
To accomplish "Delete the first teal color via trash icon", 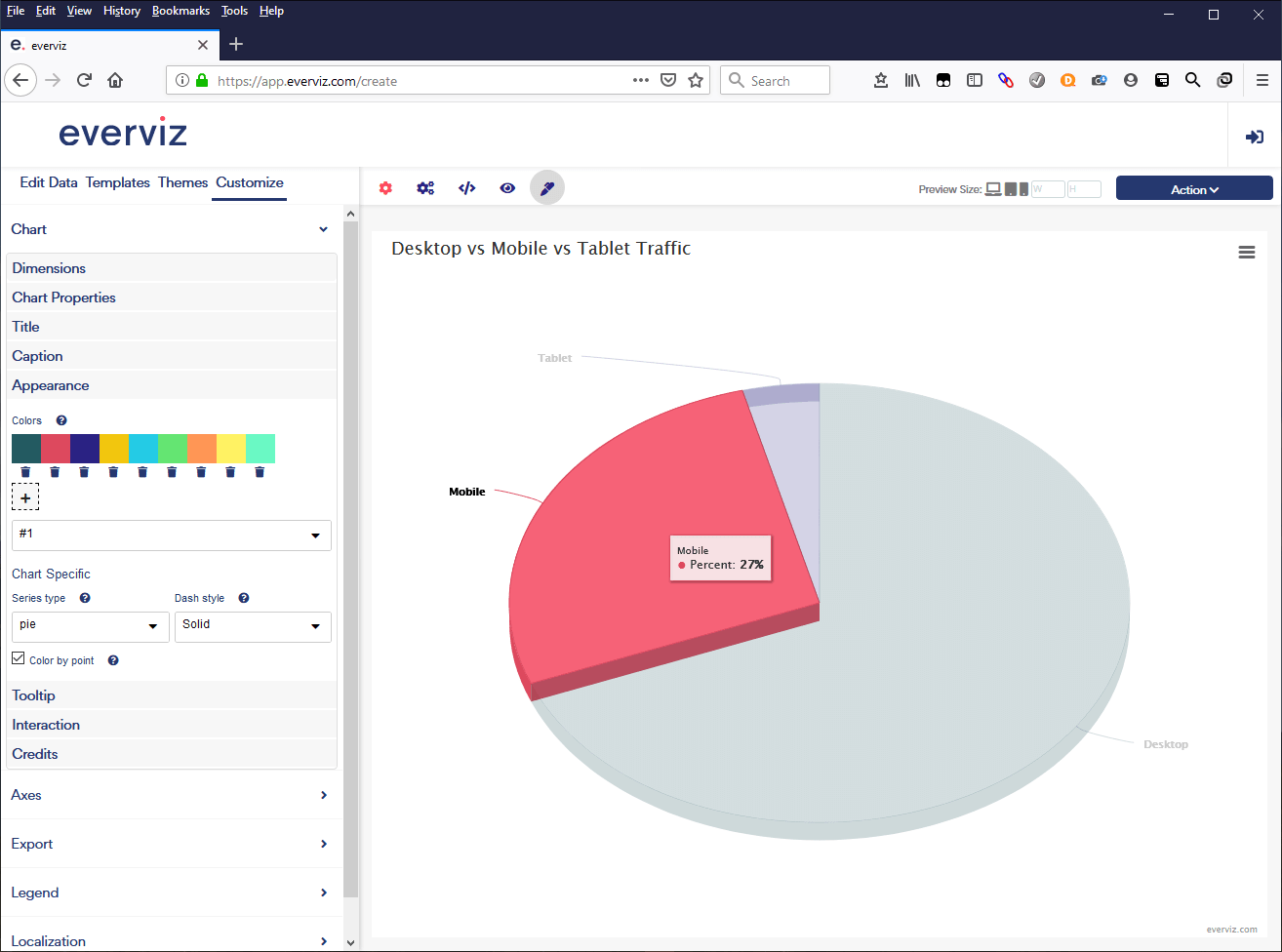I will click(x=25, y=471).
